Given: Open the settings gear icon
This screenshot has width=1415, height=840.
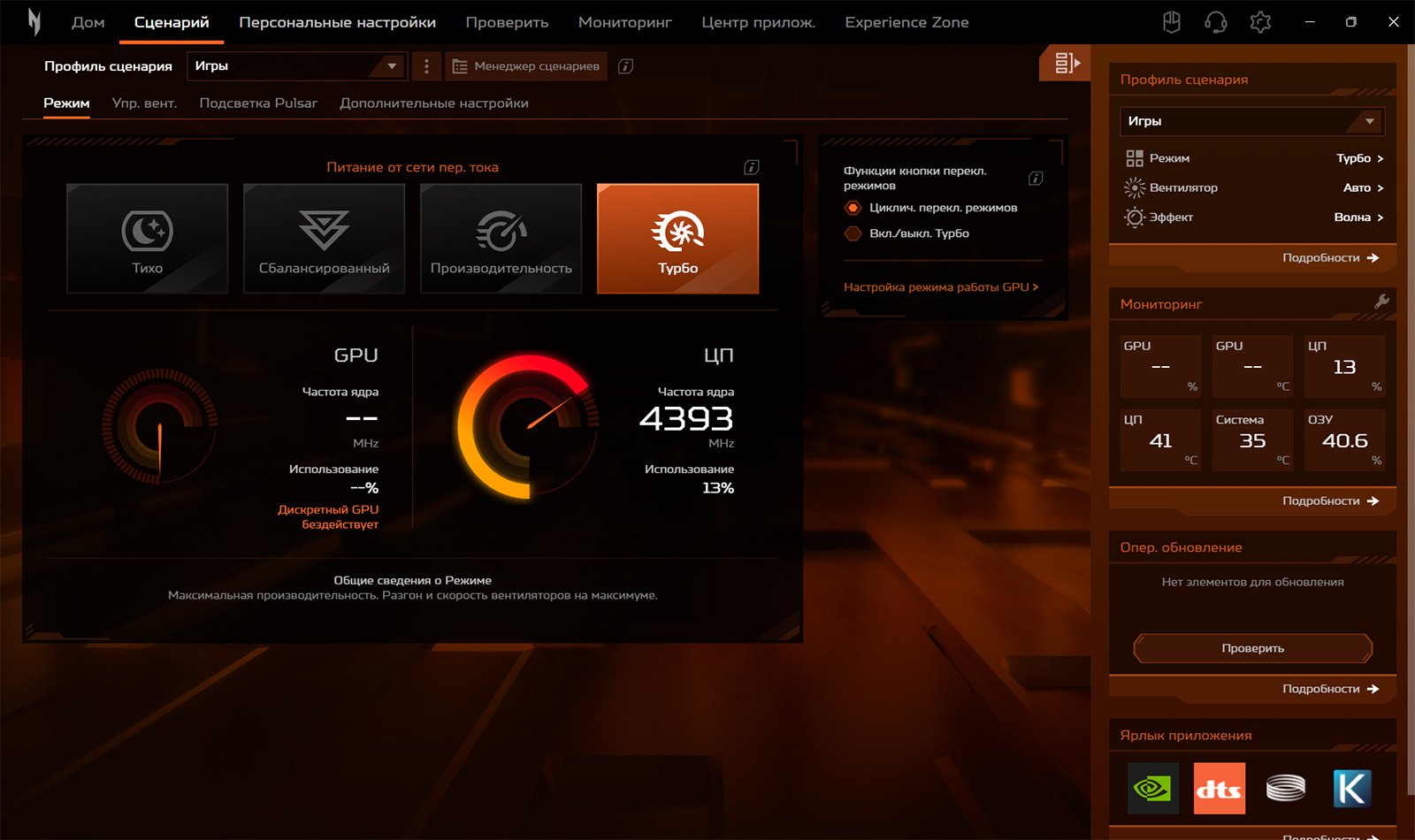Looking at the screenshot, I should [1260, 22].
